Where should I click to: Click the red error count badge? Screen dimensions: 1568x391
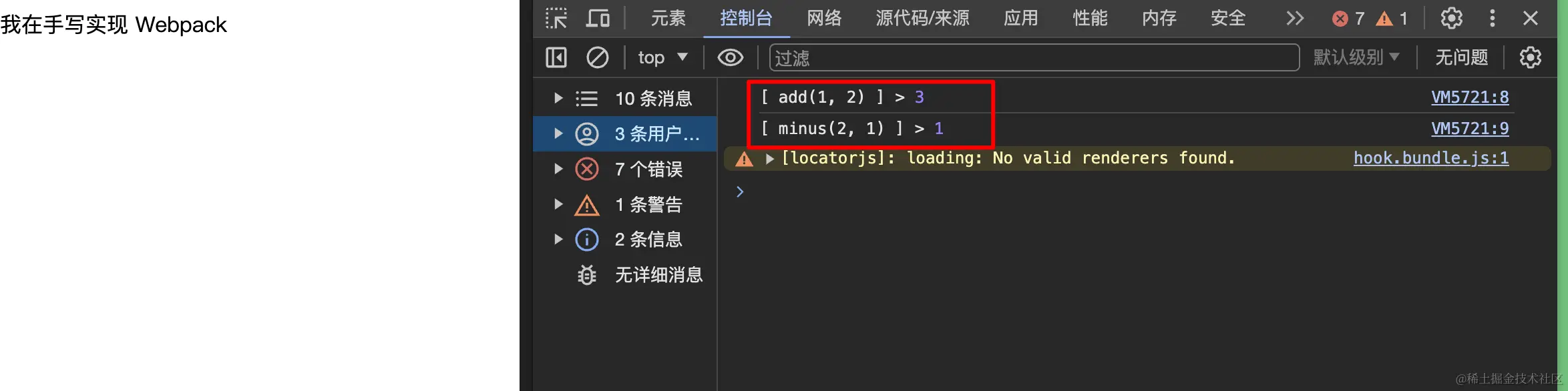click(1348, 18)
